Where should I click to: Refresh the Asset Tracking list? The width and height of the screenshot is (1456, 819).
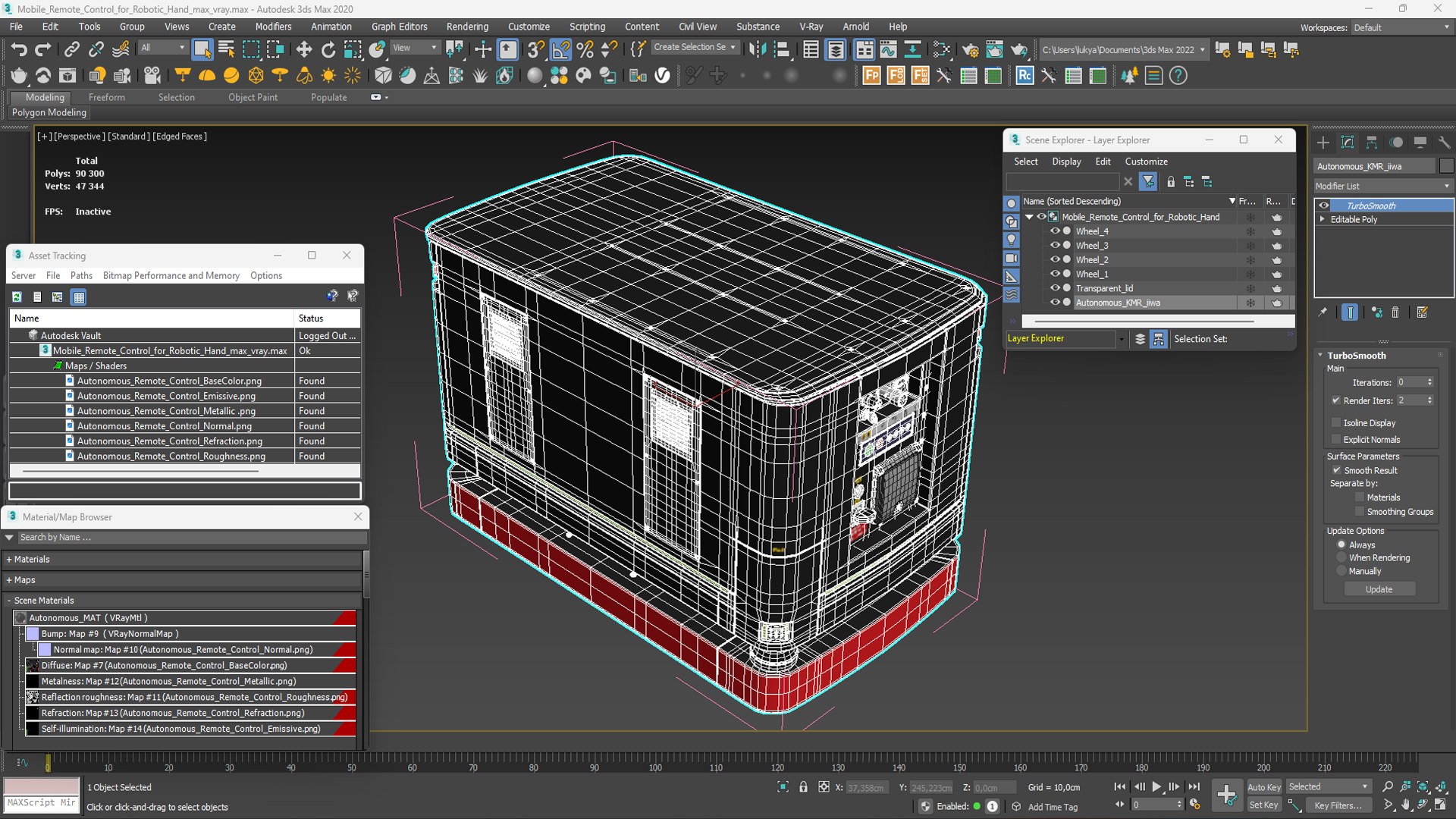[17, 297]
